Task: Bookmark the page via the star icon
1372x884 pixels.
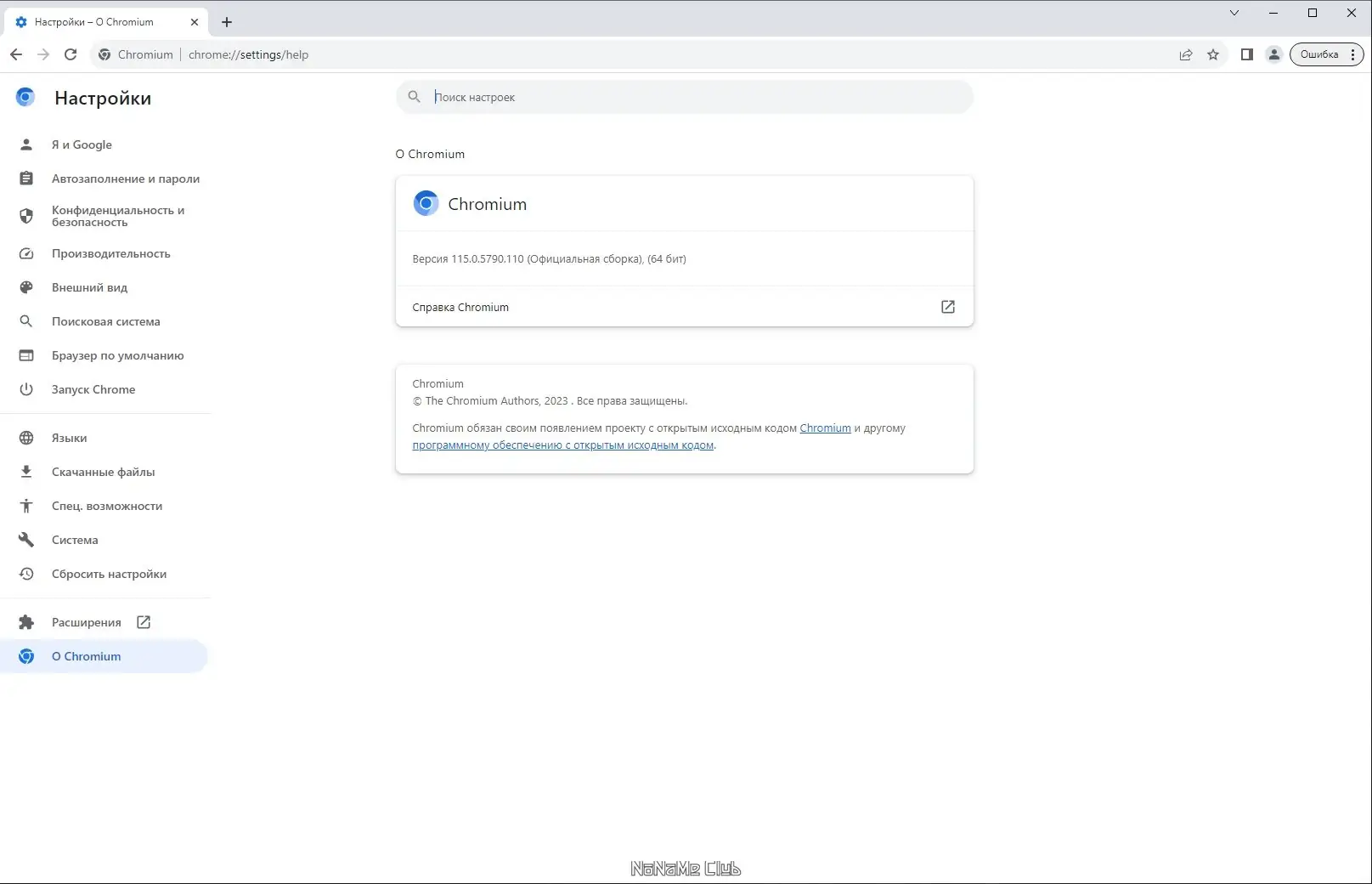Action: [x=1212, y=54]
